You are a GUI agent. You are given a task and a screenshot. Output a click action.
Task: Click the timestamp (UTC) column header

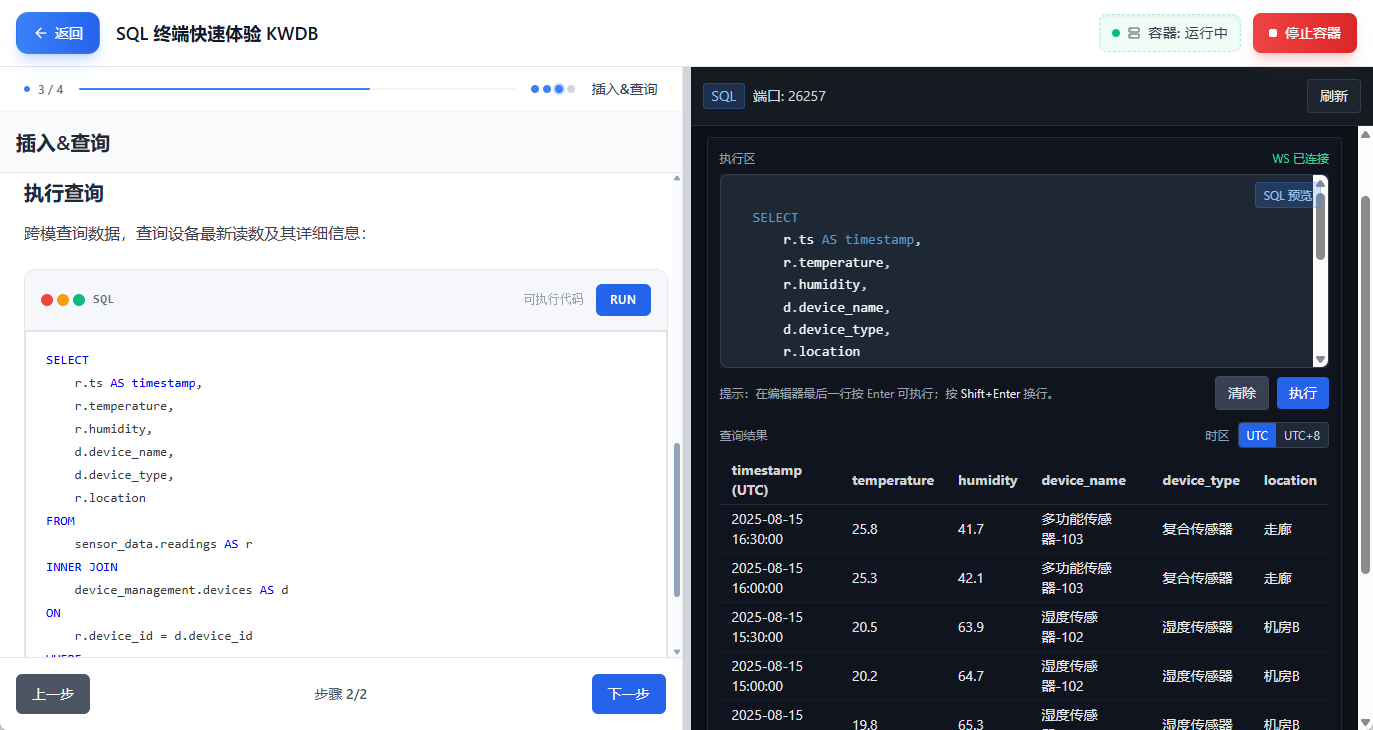coord(767,480)
